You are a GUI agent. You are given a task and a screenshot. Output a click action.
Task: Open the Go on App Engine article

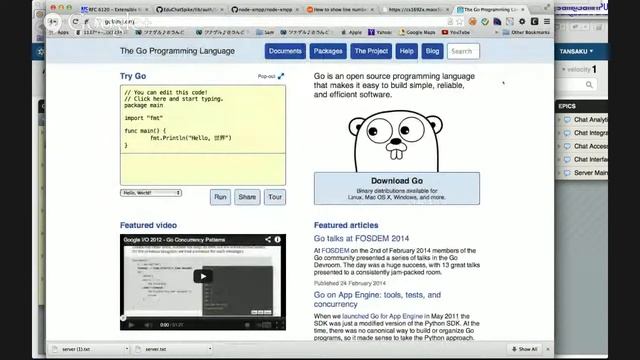[x=377, y=299]
